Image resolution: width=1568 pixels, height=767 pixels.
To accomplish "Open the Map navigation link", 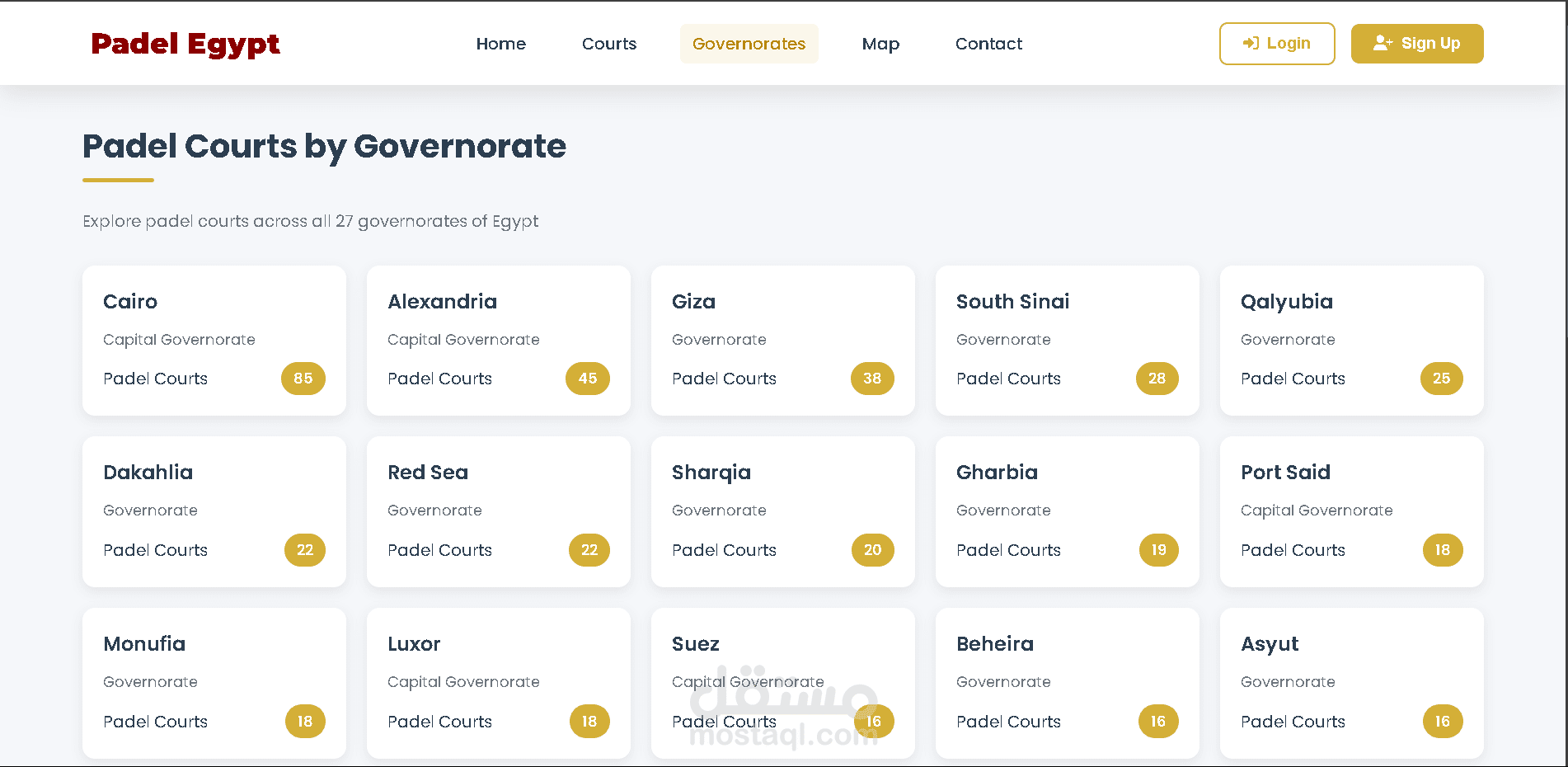I will pos(880,44).
